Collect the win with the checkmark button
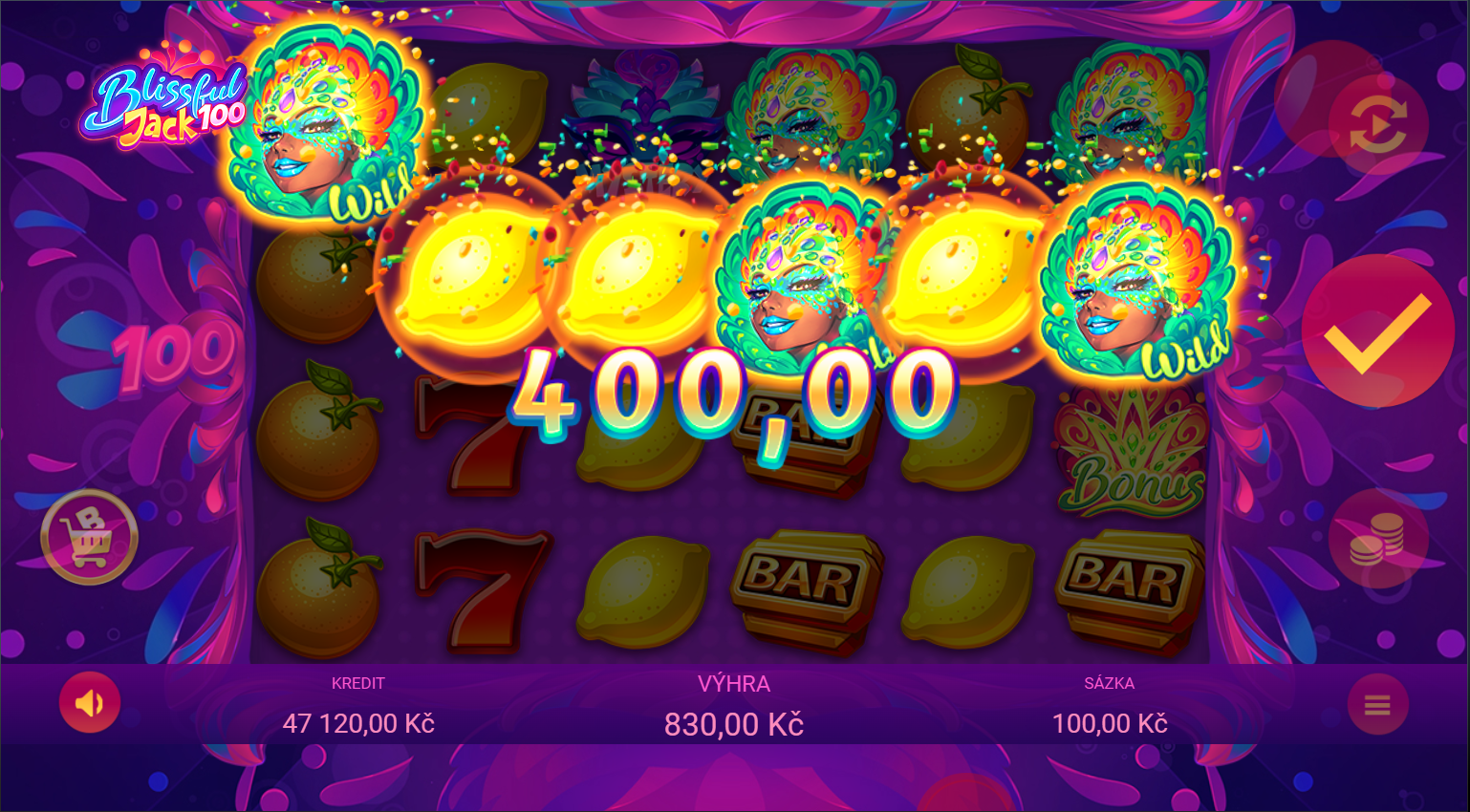 click(1377, 331)
